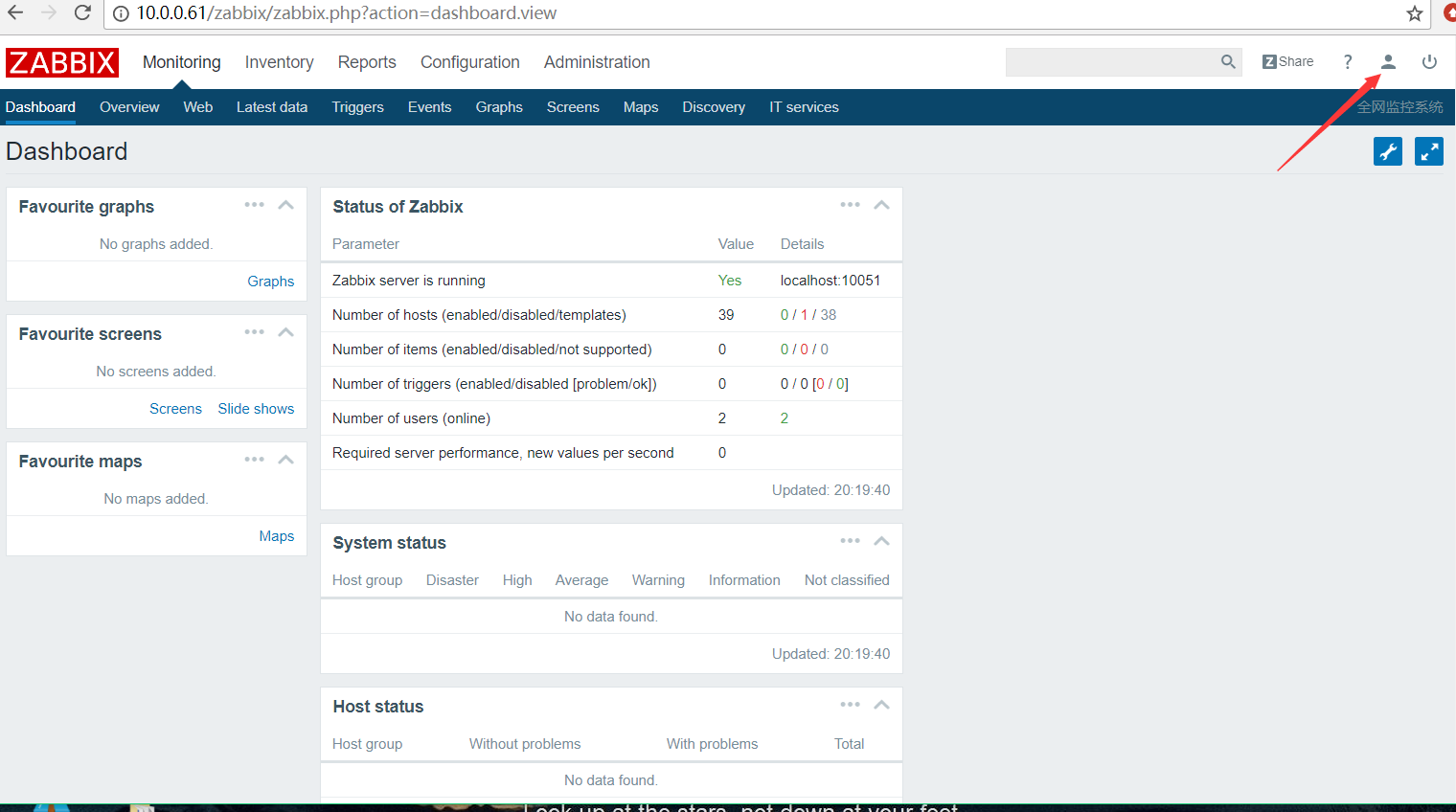This screenshot has height=812, width=1456.
Task: Click the 'localhost:10051' detail value
Action: pyautogui.click(x=830, y=281)
